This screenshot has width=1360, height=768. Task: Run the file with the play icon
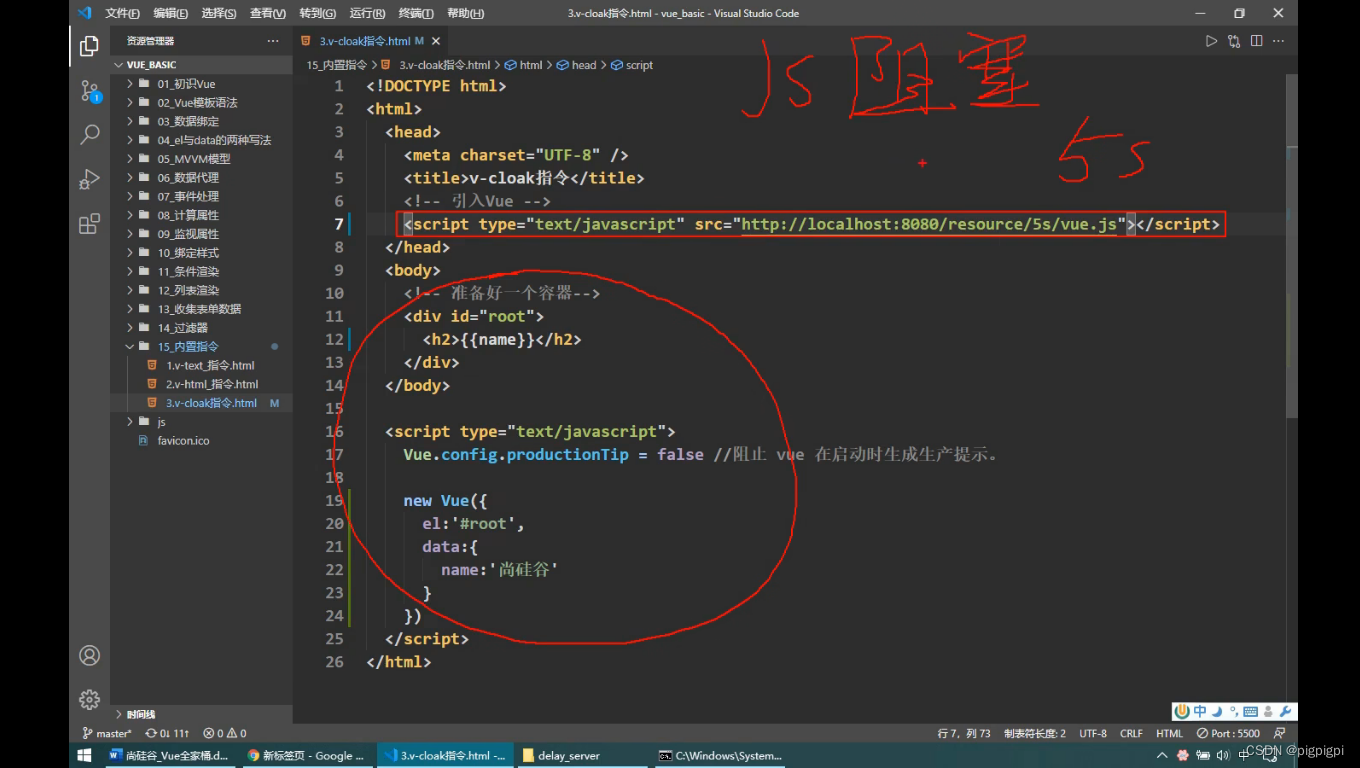[x=1211, y=41]
